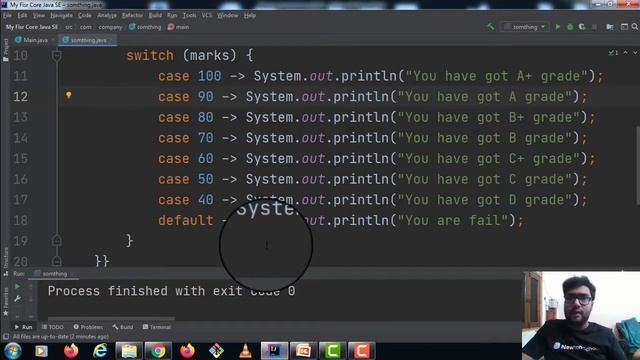This screenshot has height=360, width=640.
Task: Run the program with green play icon
Action: (558, 27)
